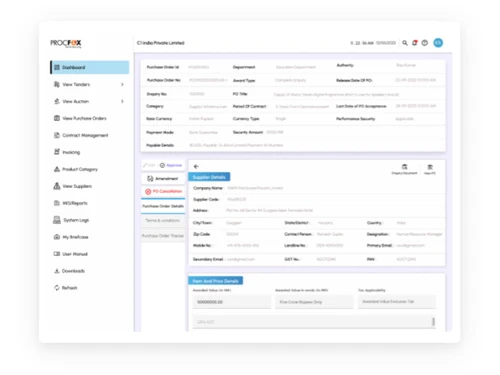Screen dimensions: 500x375
Task: Click the 'Secondary Email' label
Action: click(208, 259)
